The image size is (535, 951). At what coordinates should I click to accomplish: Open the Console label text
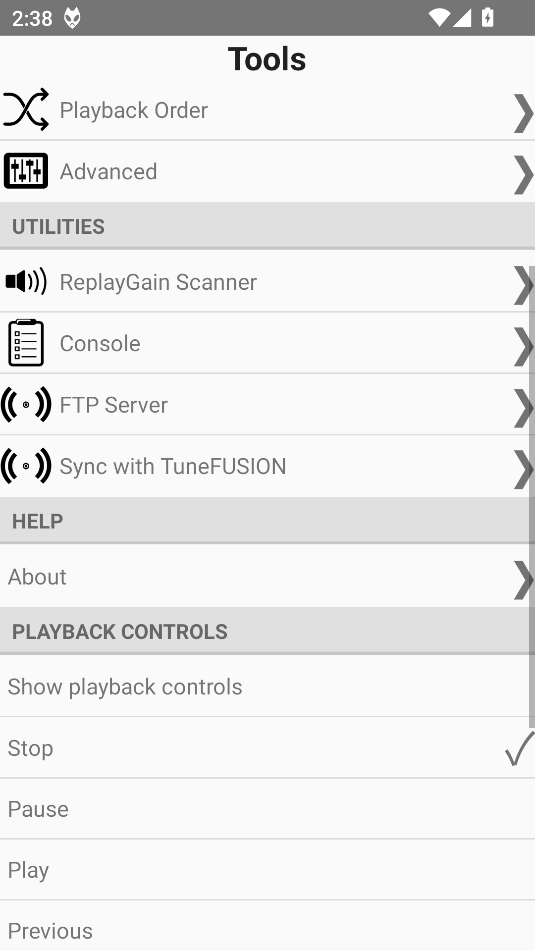pyautogui.click(x=100, y=343)
